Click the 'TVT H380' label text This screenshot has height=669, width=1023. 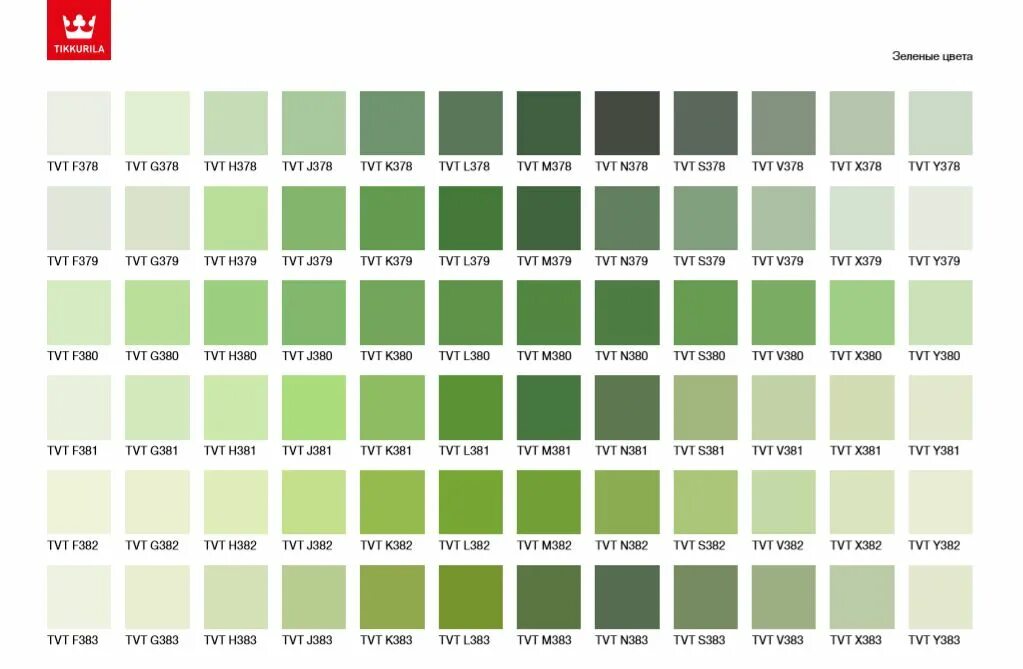pos(230,356)
